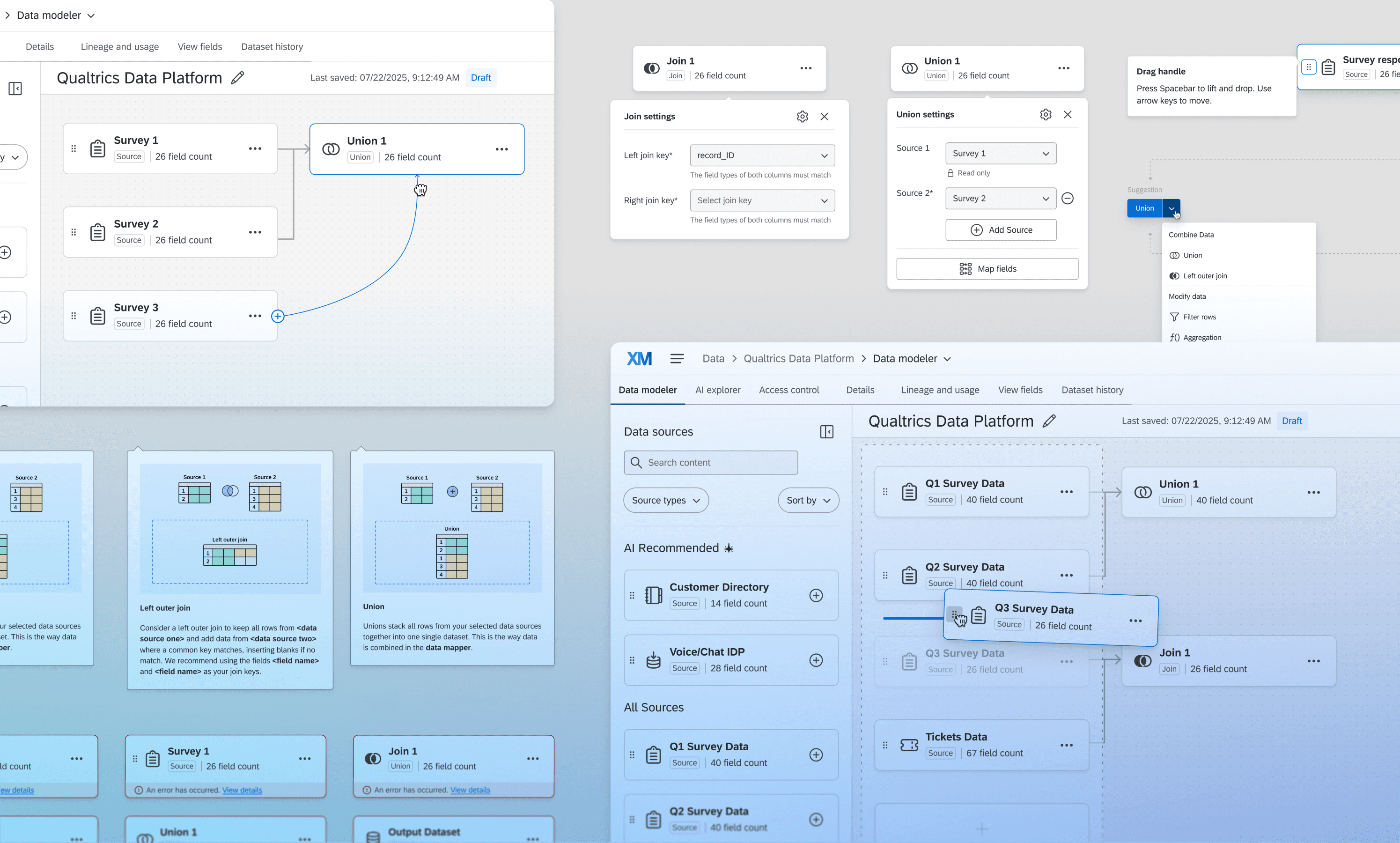
Task: Click the gear icon in Union settings
Action: (1045, 115)
